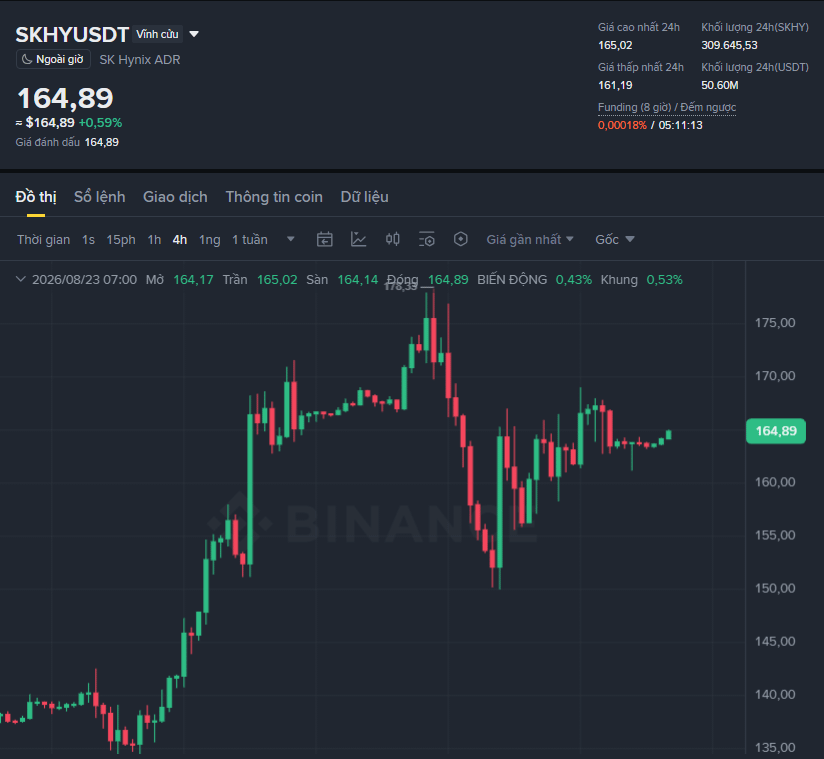Viewport: 824px width, 759px height.
Task: Open the more time intervals dropdown arrow
Action: tap(291, 239)
